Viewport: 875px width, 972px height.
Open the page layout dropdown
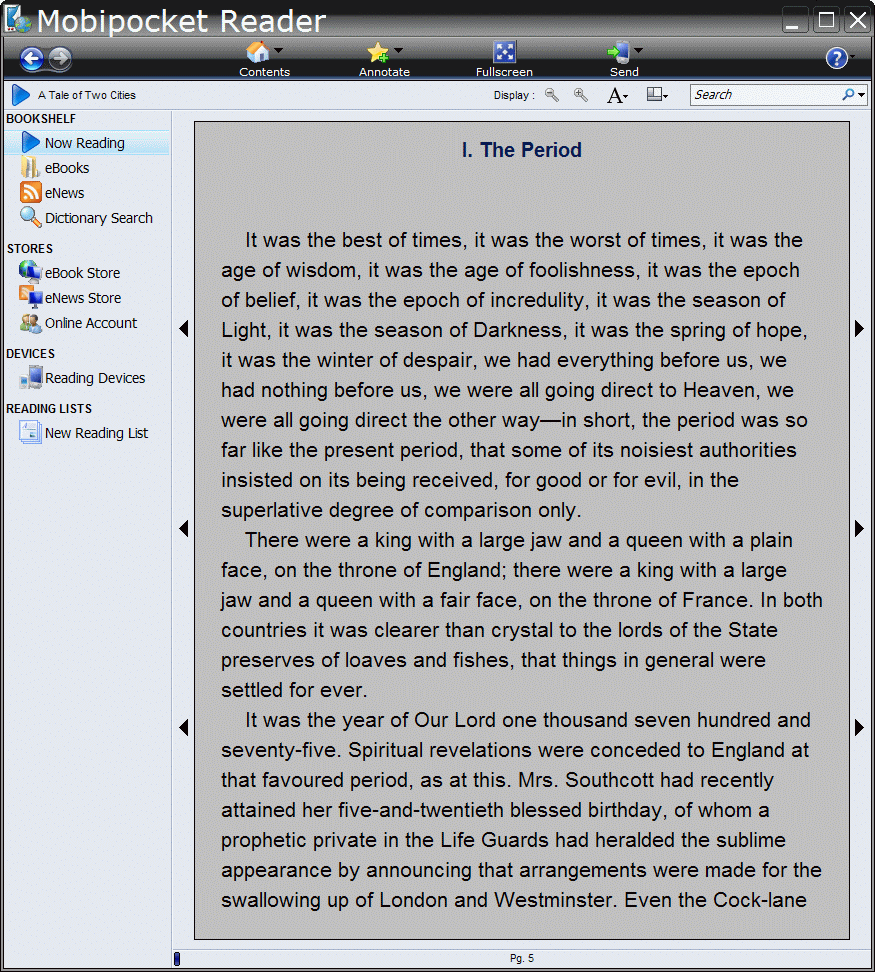pos(657,95)
